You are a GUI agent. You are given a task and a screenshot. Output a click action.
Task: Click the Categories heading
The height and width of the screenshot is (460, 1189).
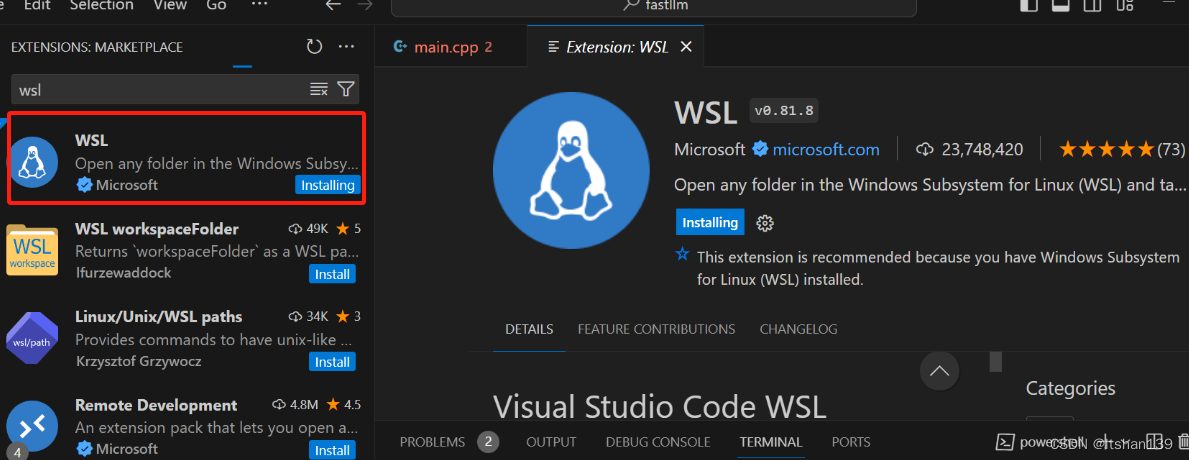pos(1071,389)
